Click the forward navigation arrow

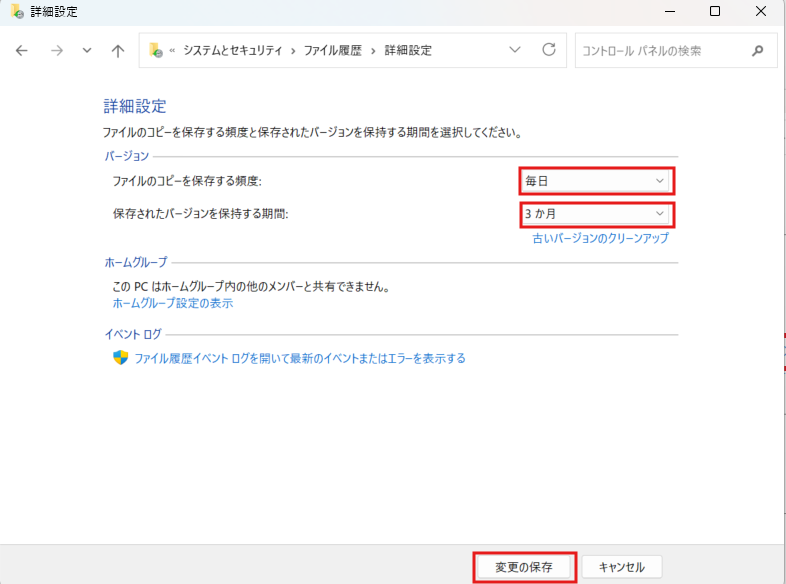coord(57,51)
